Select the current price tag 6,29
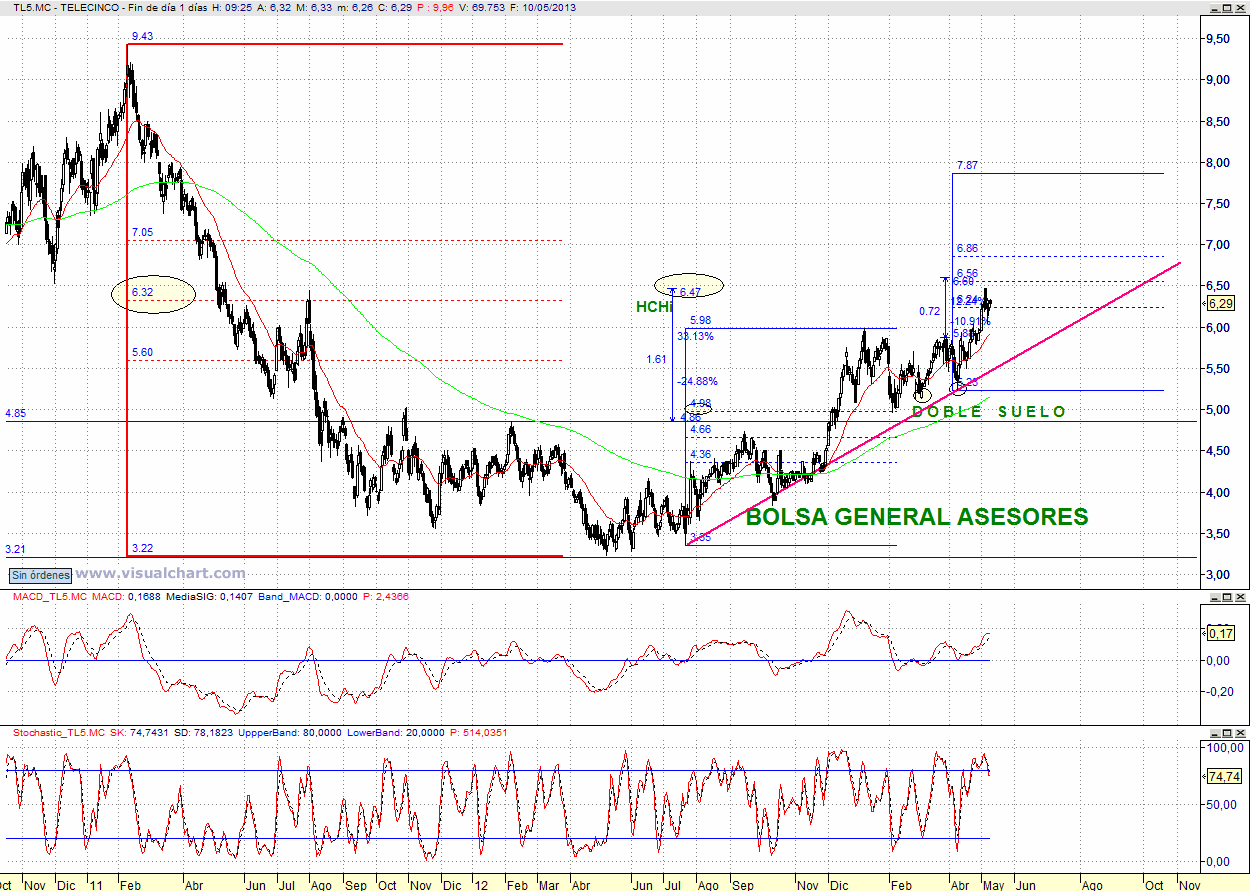This screenshot has height=891, width=1250. 1220,304
